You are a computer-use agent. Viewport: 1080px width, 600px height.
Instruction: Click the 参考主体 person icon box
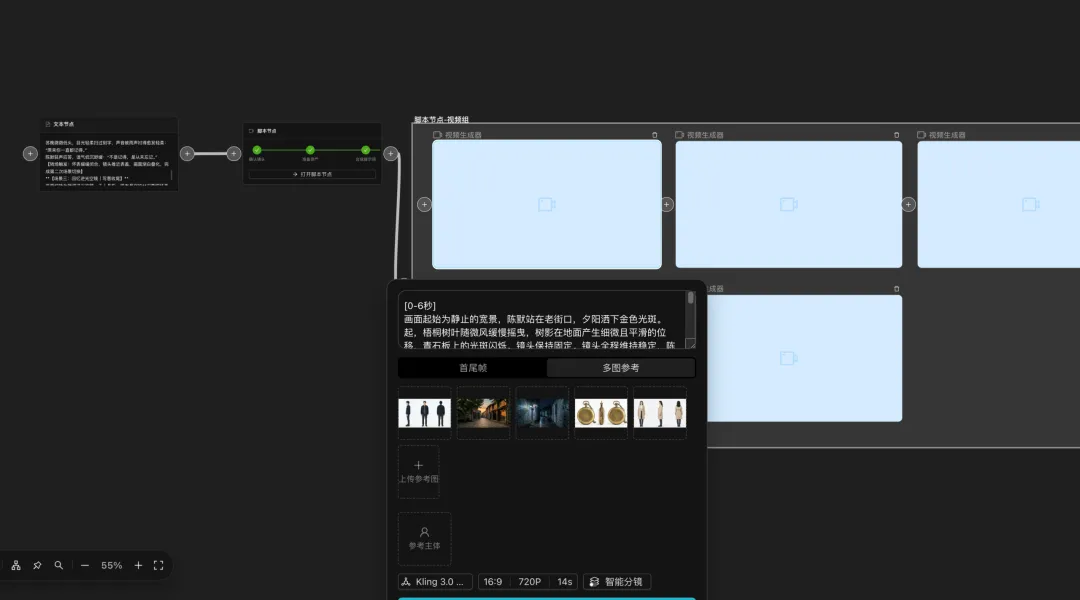click(424, 538)
